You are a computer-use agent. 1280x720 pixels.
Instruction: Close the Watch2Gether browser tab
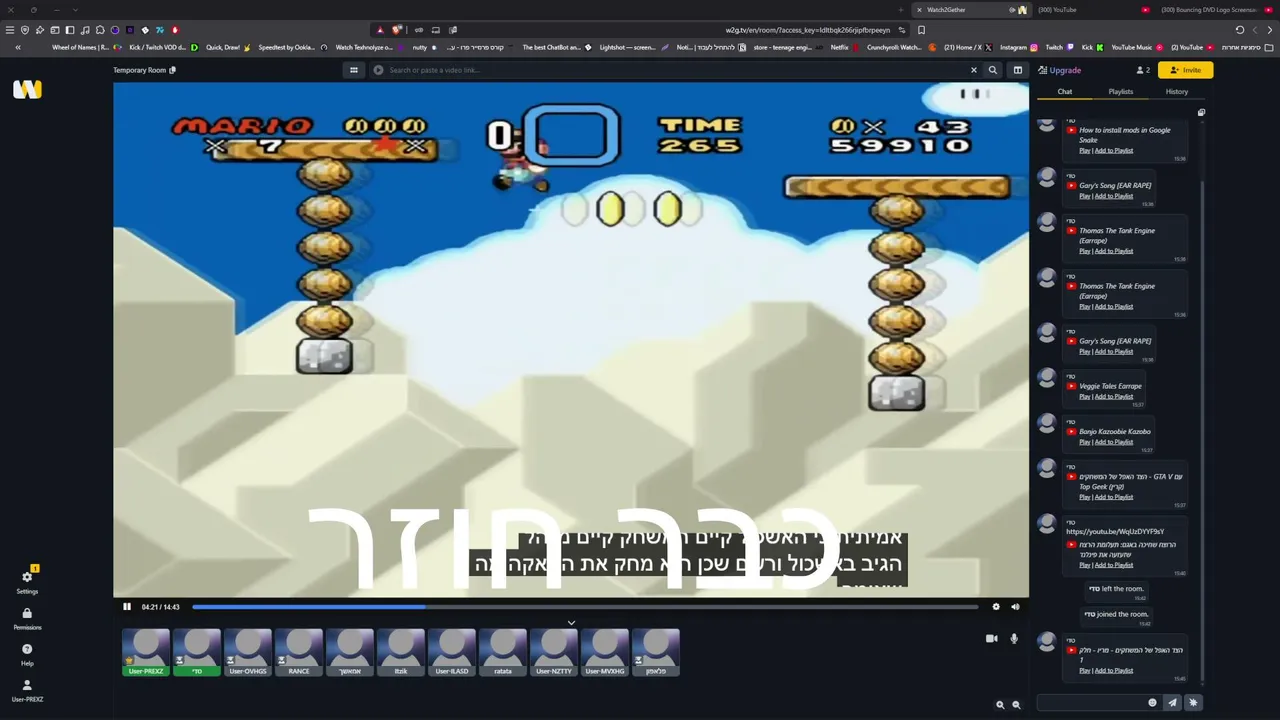click(x=919, y=10)
